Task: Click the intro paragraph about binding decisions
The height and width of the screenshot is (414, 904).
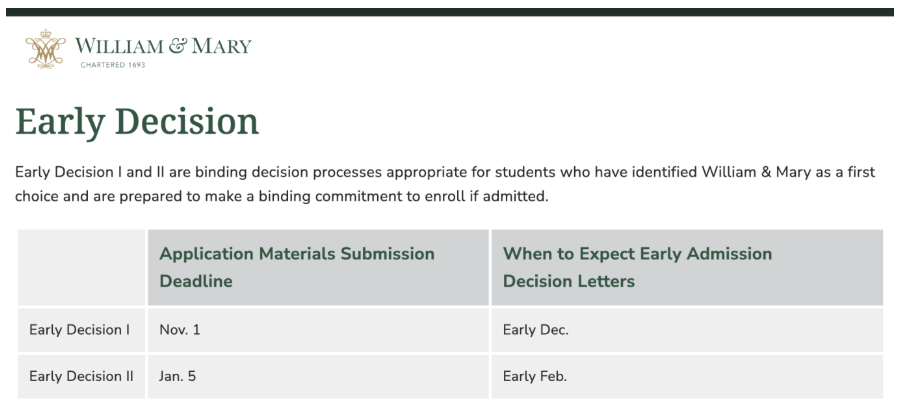Action: point(445,184)
